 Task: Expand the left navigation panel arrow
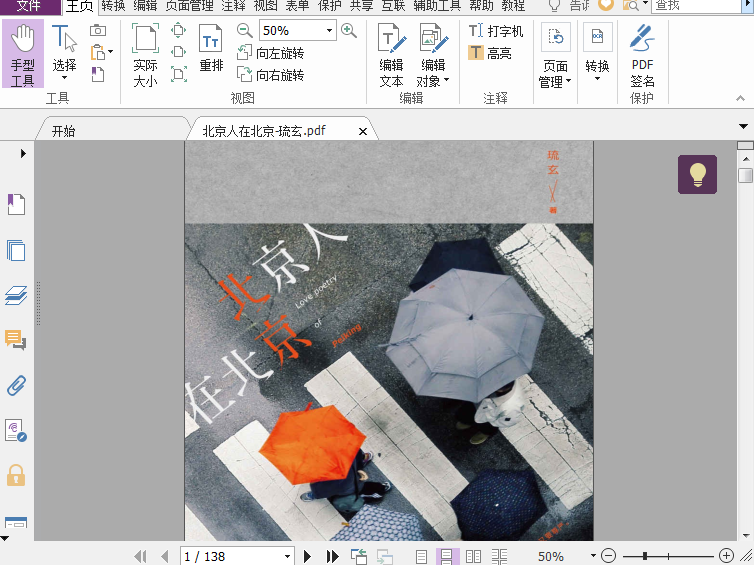tap(23, 153)
